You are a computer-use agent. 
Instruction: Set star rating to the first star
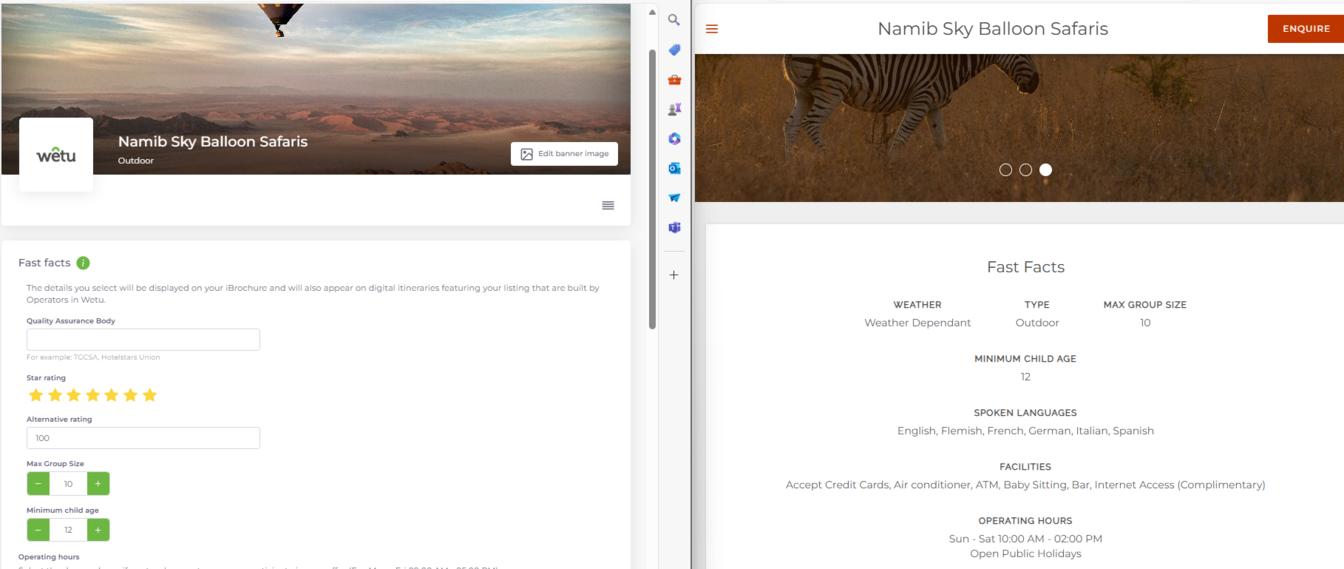(36, 395)
